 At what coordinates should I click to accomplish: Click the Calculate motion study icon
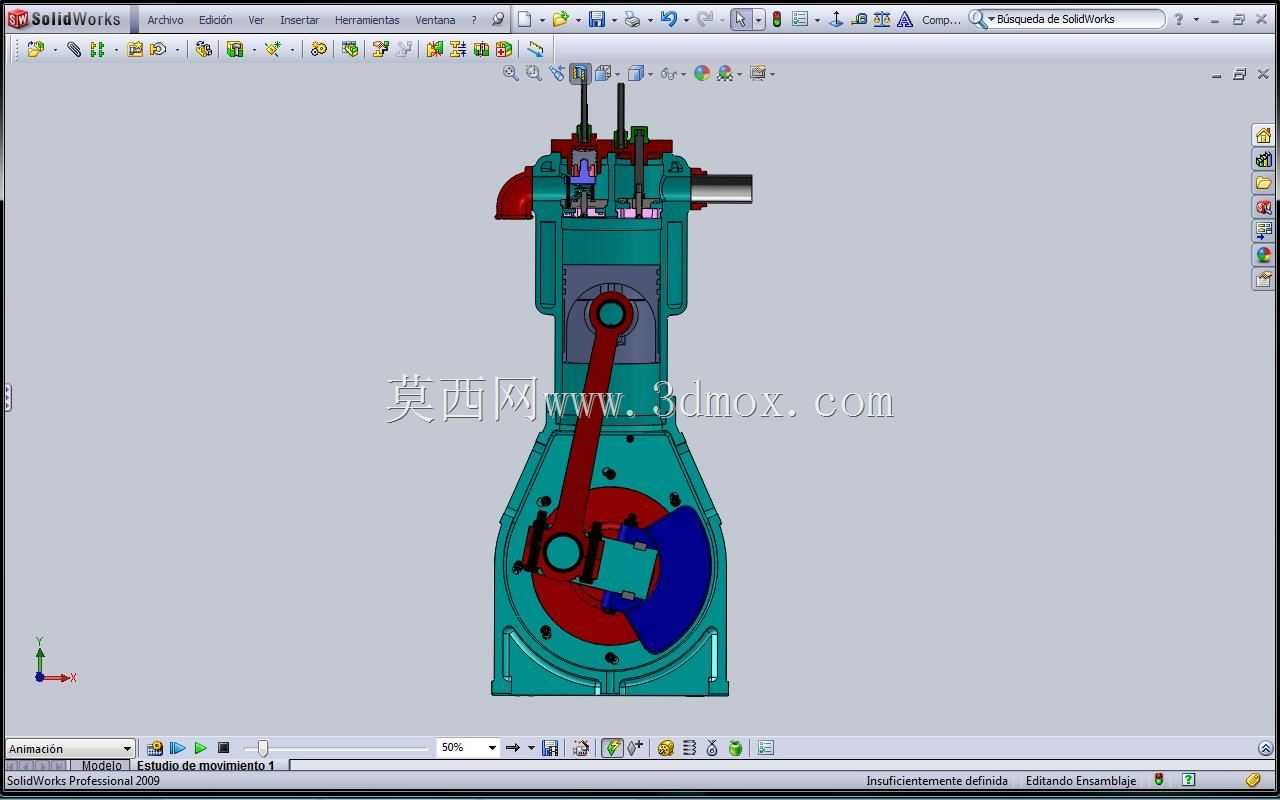pyautogui.click(x=155, y=748)
